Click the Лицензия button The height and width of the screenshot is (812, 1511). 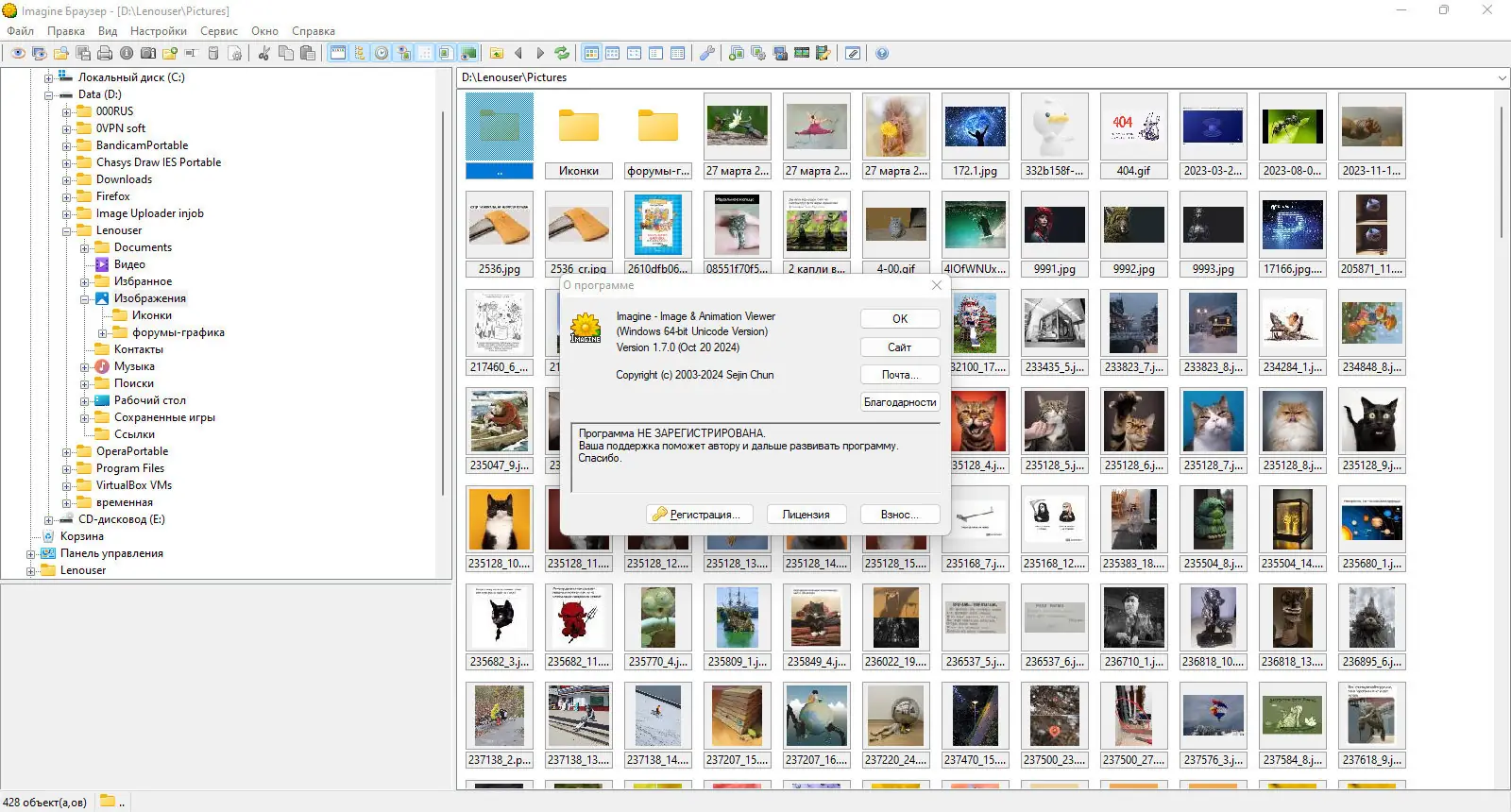pyautogui.click(x=806, y=515)
